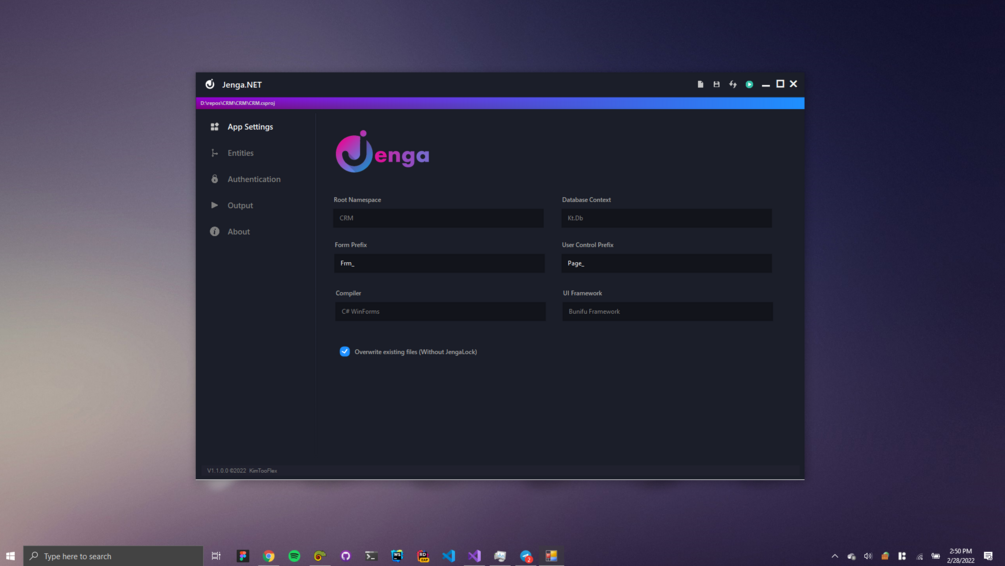Click the Output play arrow icon

[215, 205]
